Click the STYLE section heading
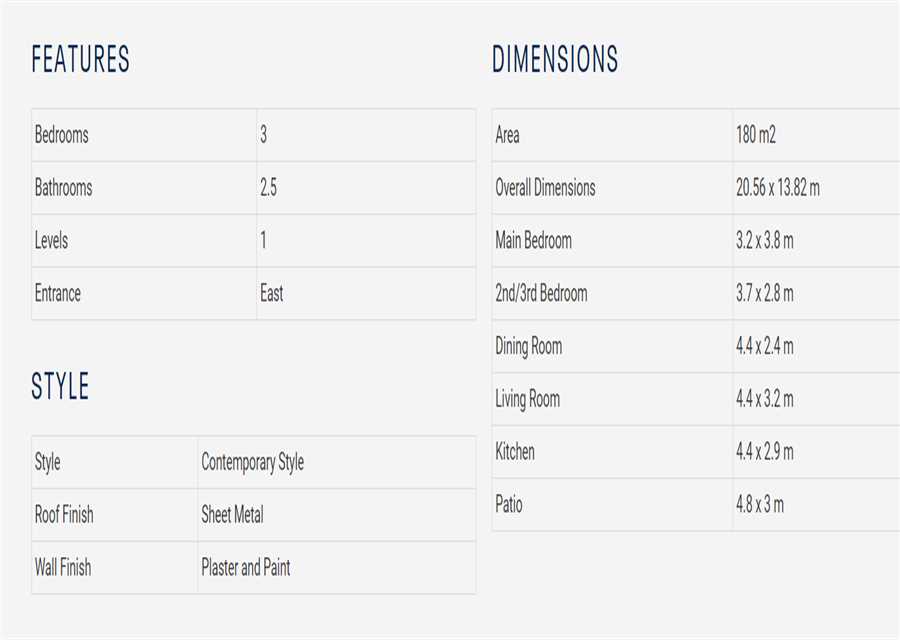This screenshot has width=900, height=640. pos(60,387)
